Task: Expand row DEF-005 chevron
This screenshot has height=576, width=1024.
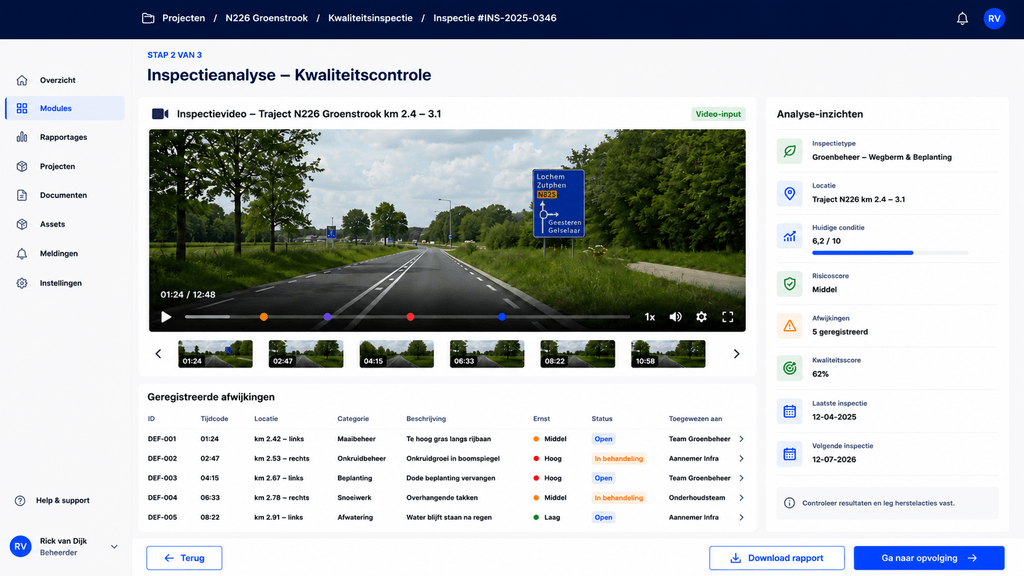Action: click(741, 517)
